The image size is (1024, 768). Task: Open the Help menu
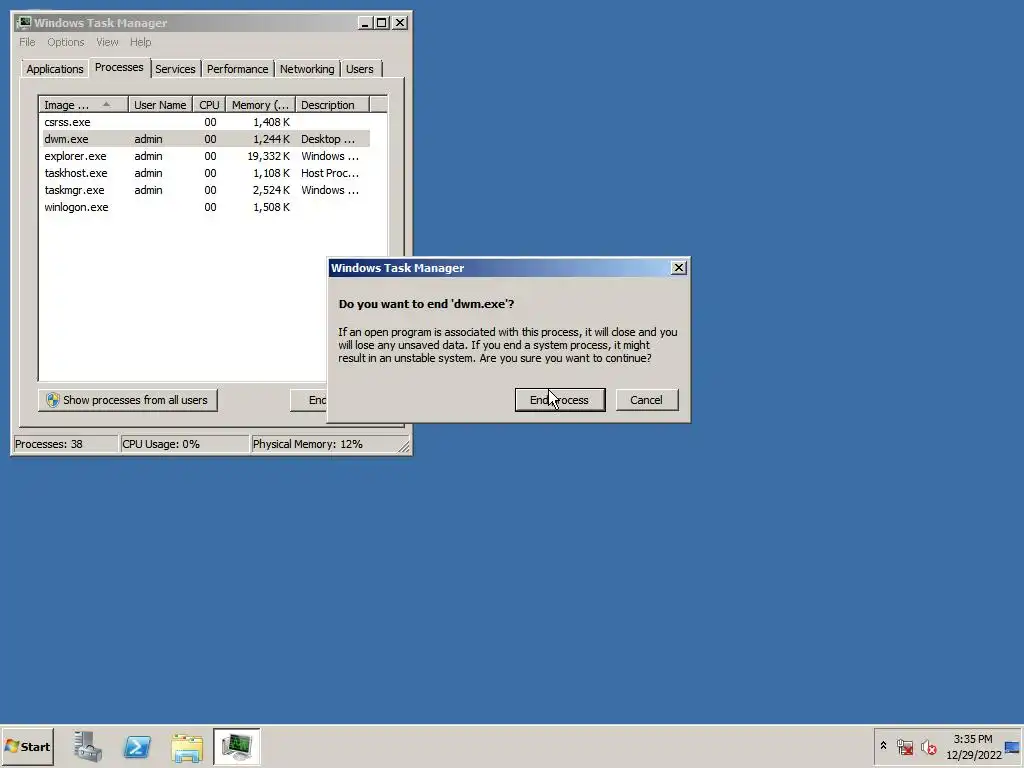[140, 42]
